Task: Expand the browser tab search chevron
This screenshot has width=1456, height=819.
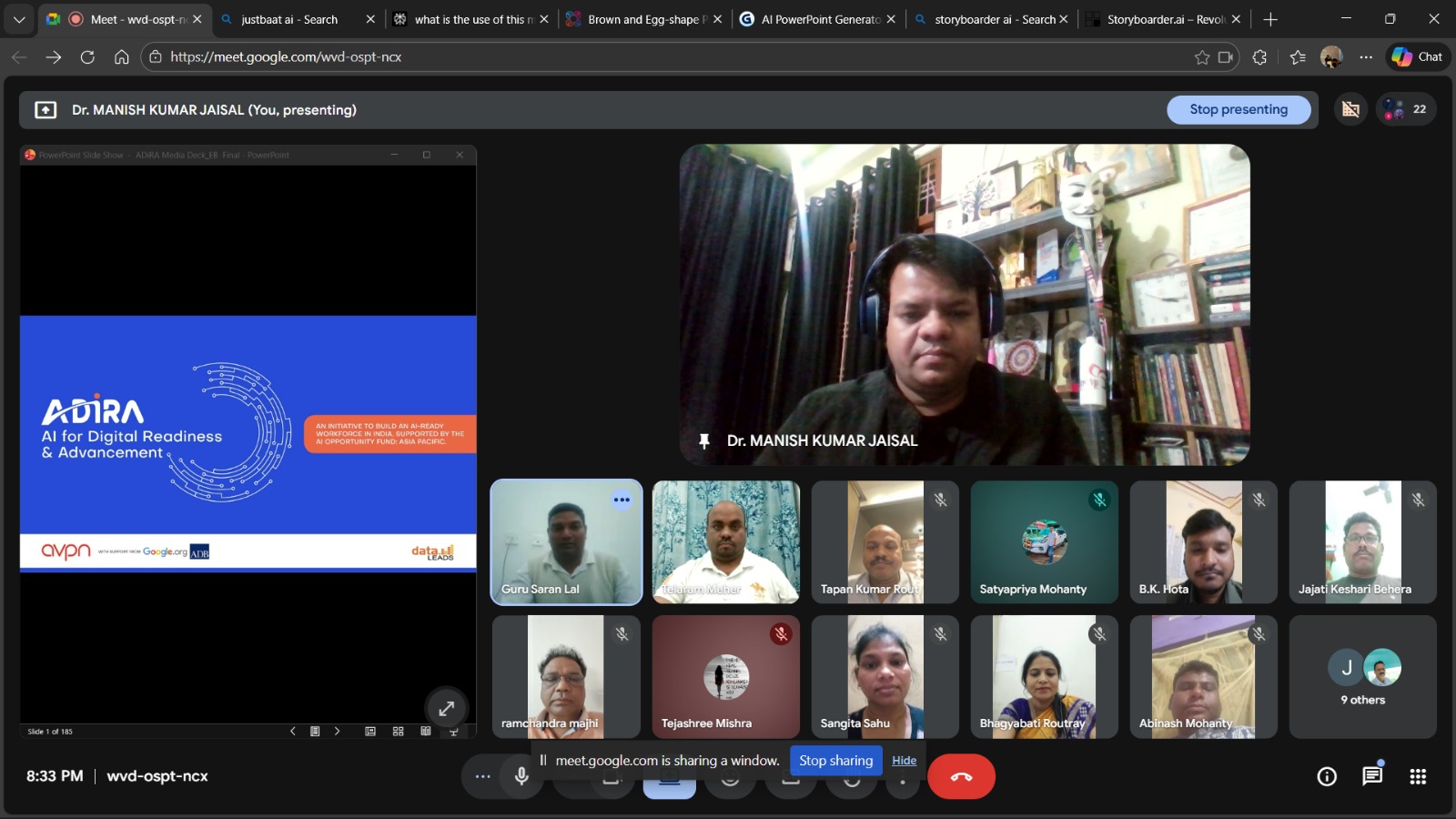Action: 19,19
